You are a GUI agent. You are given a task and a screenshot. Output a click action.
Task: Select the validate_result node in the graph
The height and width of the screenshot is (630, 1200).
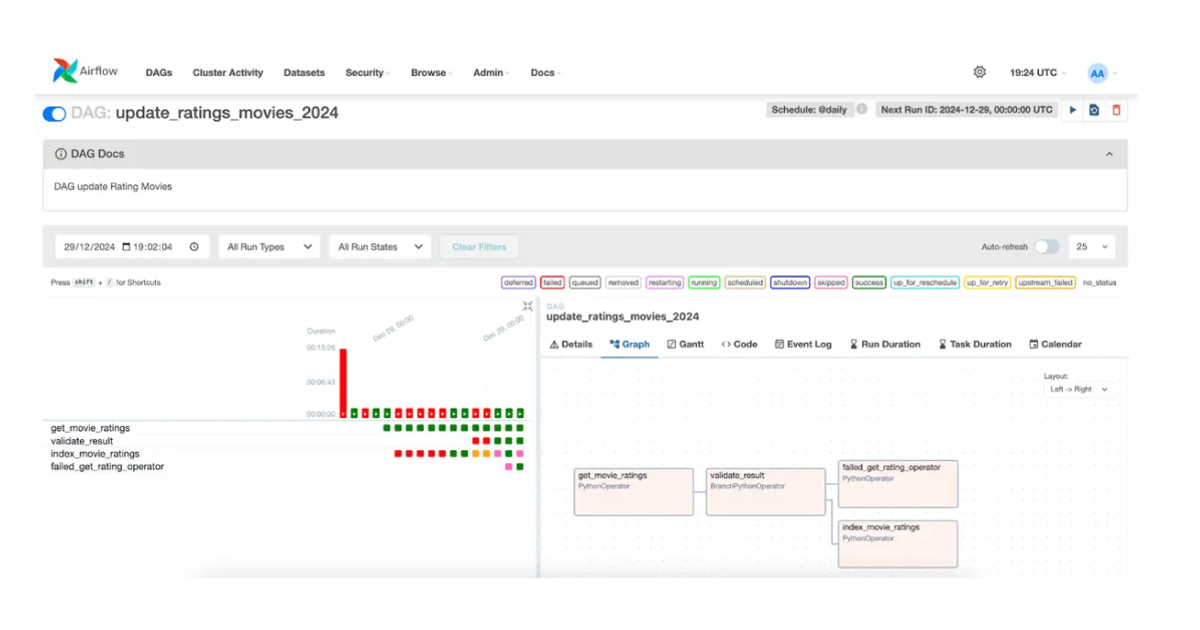coord(765,490)
